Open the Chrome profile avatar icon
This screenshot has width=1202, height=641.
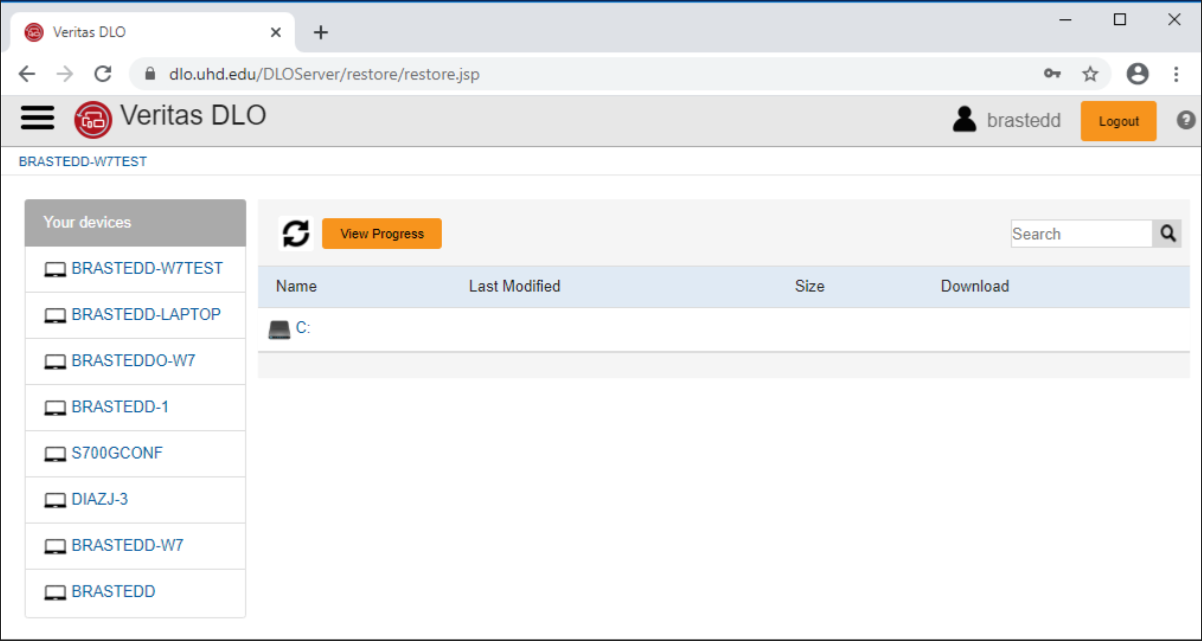pyautogui.click(x=1137, y=74)
